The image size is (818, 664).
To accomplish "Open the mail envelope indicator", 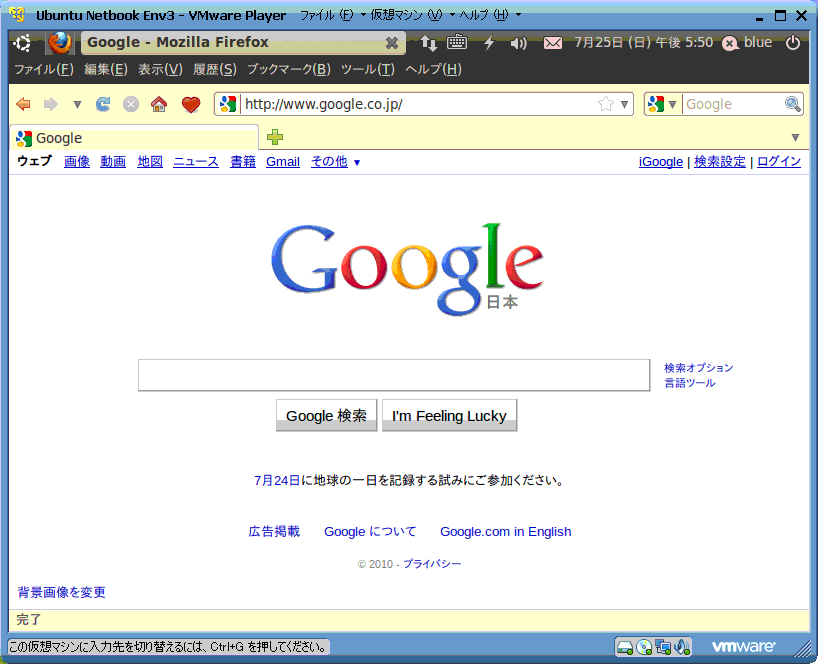I will (552, 43).
